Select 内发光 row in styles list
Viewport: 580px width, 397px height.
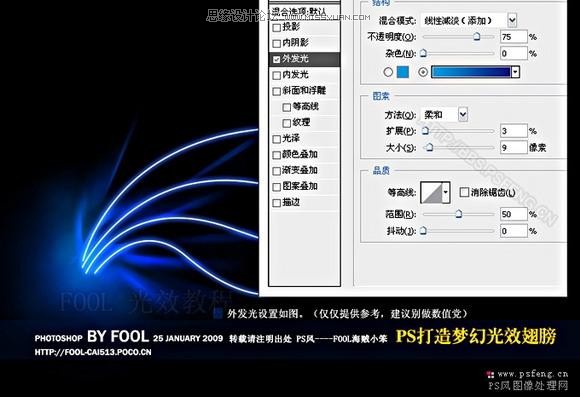(304, 75)
